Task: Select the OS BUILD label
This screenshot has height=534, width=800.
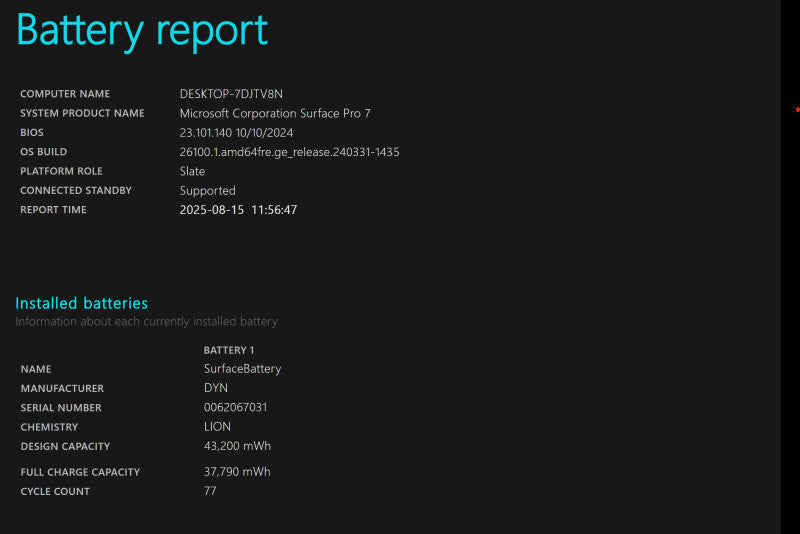Action: (x=43, y=152)
